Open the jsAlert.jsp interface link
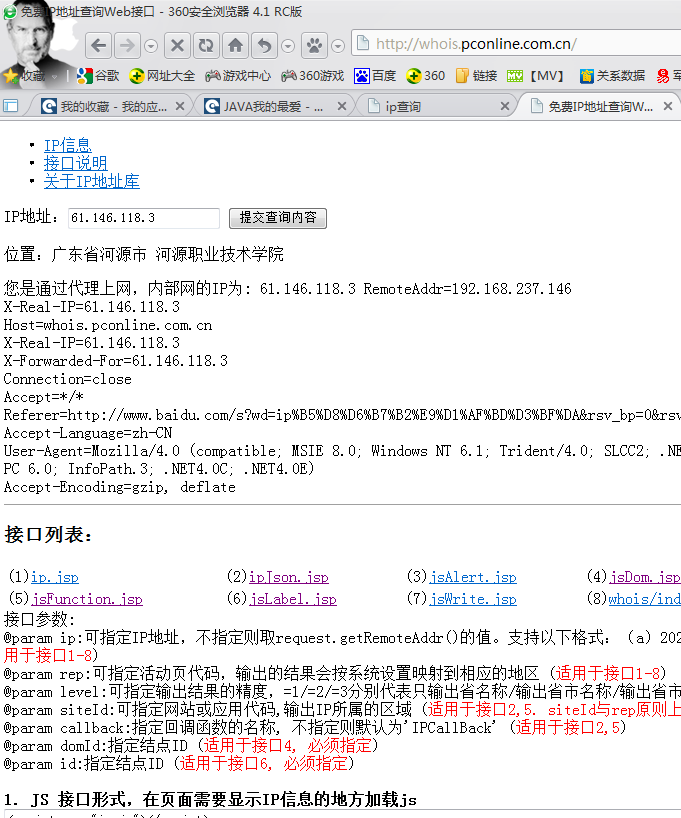This screenshot has width=681, height=818. 473,578
